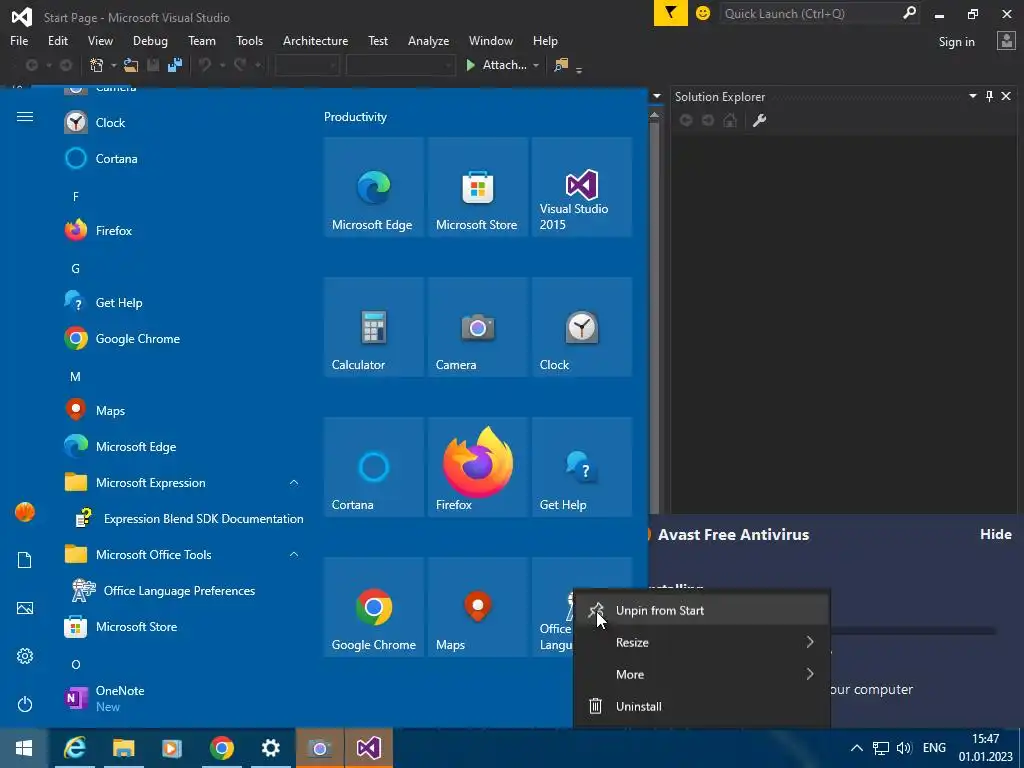Open Google Chrome in the app list
This screenshot has width=1024, height=768.
point(183,338)
